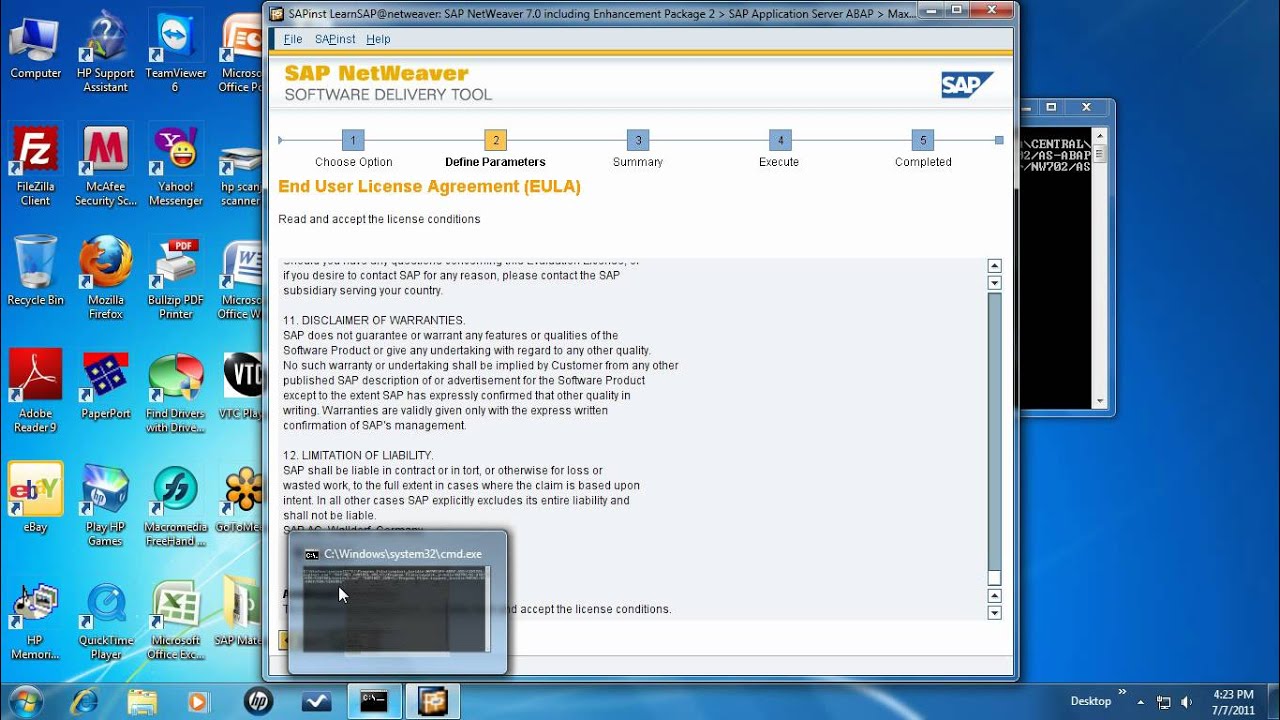Maximize the cmd window behind
The image size is (1280, 720).
click(x=1051, y=107)
